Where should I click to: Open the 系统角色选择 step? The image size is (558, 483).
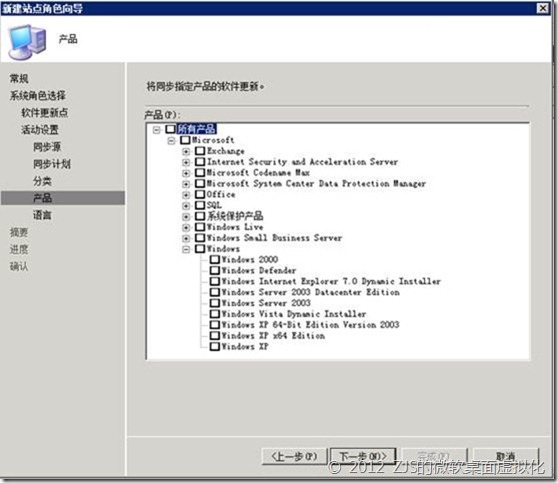[x=38, y=96]
